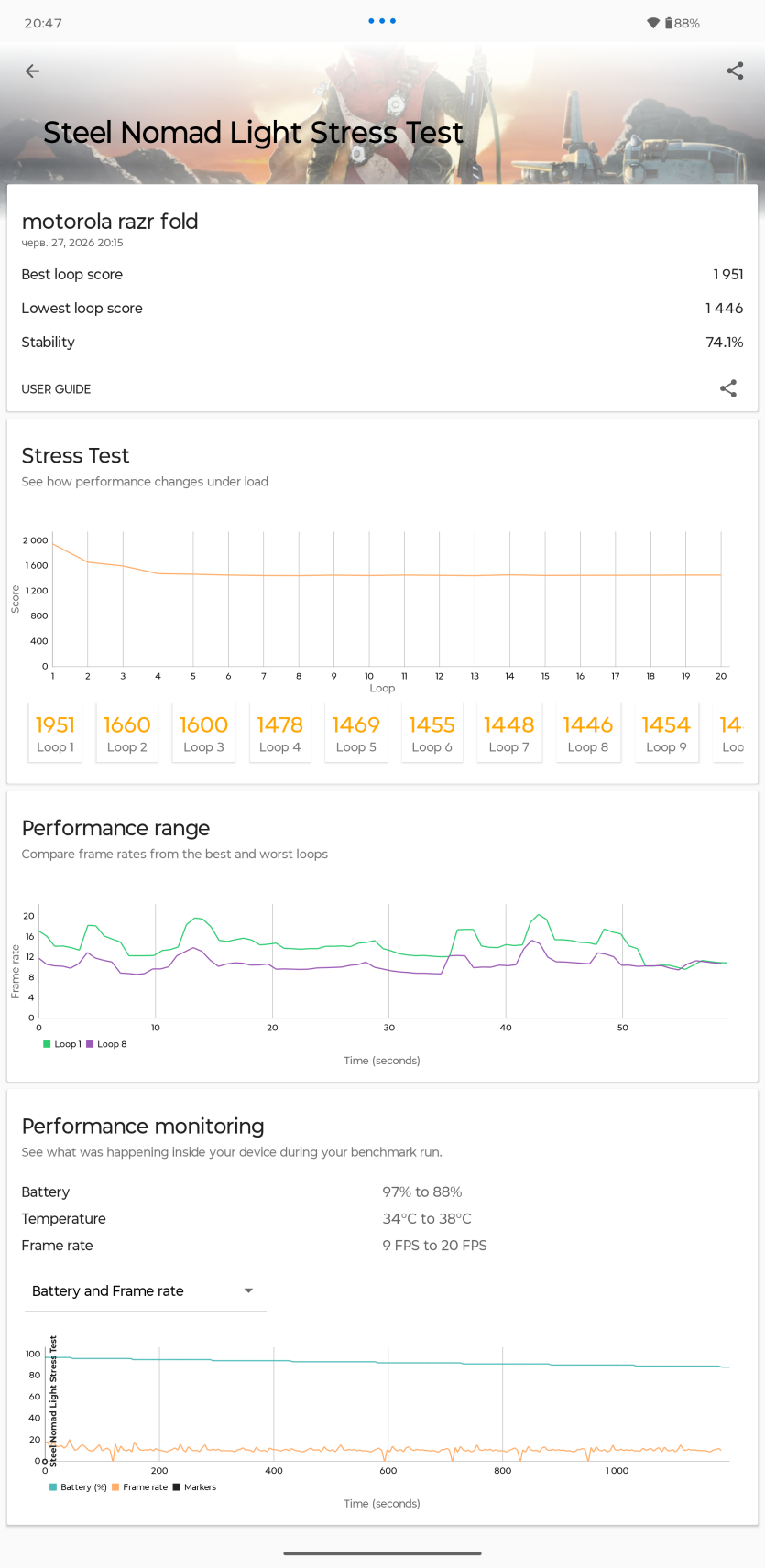Open the USER GUIDE link

56,389
